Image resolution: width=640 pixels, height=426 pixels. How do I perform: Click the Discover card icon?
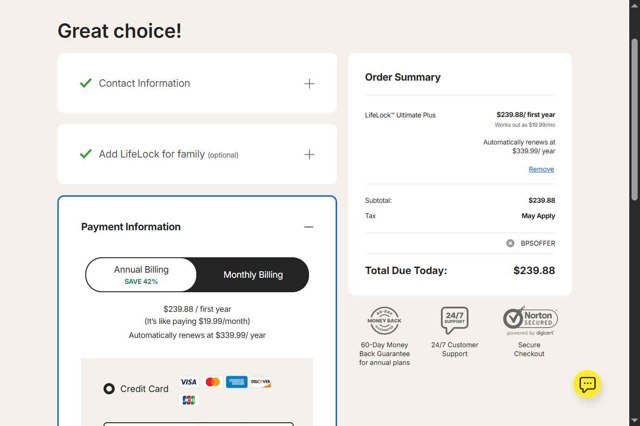point(260,382)
